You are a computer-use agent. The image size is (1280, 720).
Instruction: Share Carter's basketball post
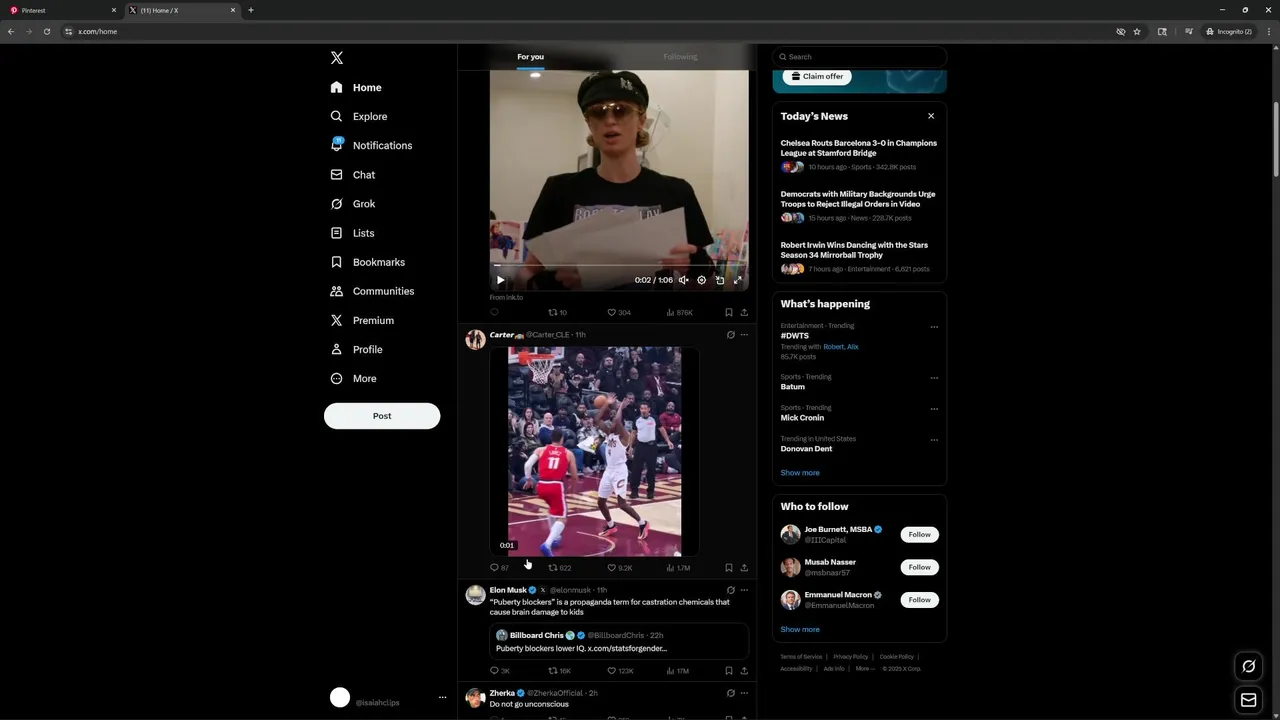click(744, 567)
